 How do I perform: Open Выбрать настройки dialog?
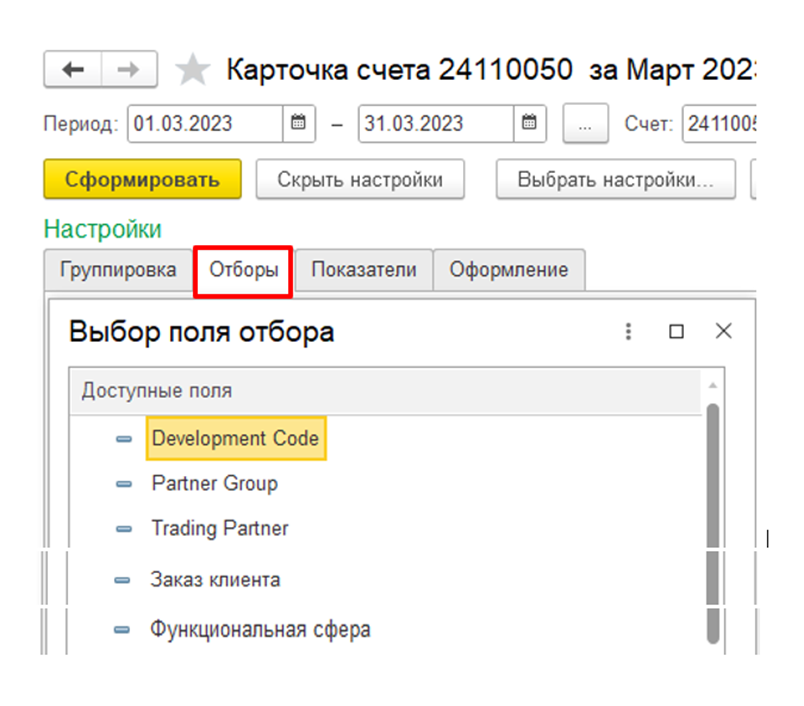(615, 180)
